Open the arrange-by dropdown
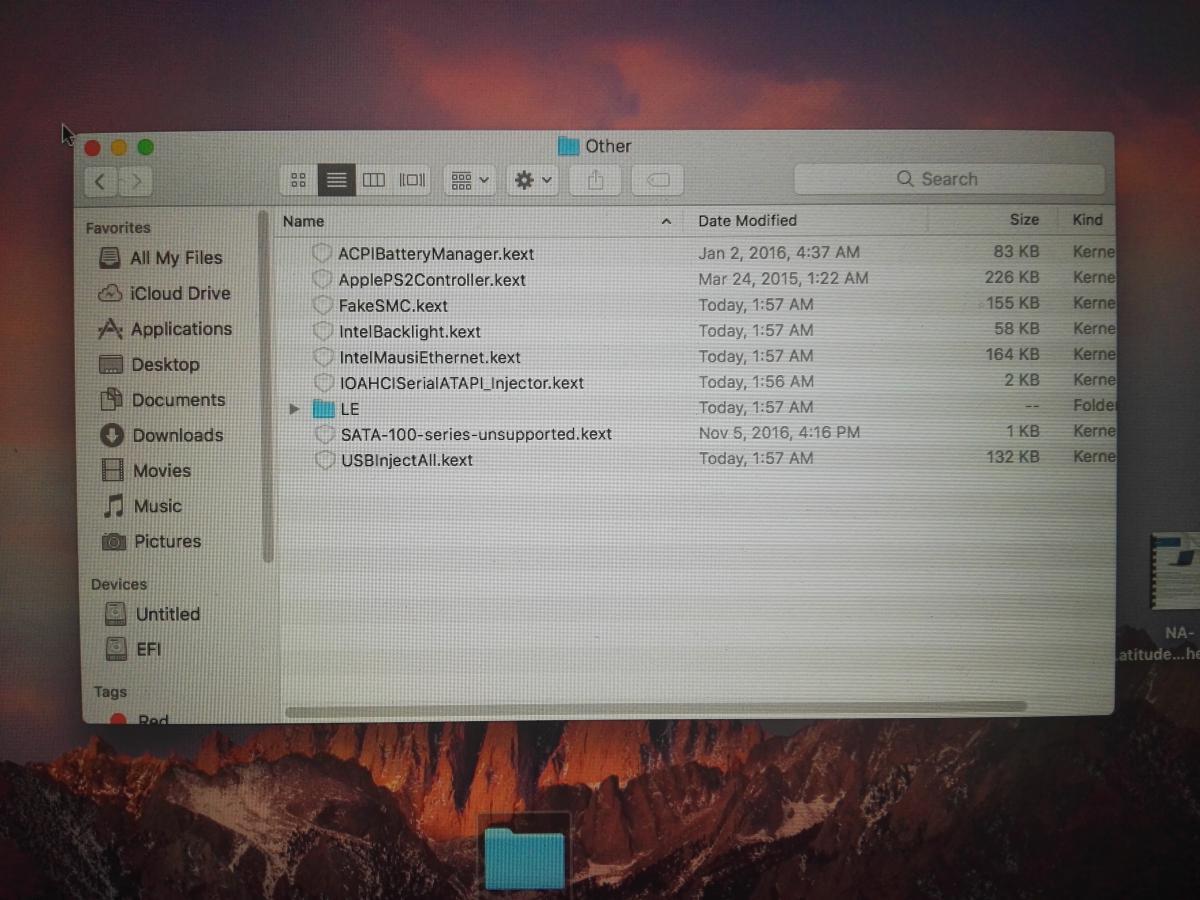Viewport: 1200px width, 900px height. (470, 180)
